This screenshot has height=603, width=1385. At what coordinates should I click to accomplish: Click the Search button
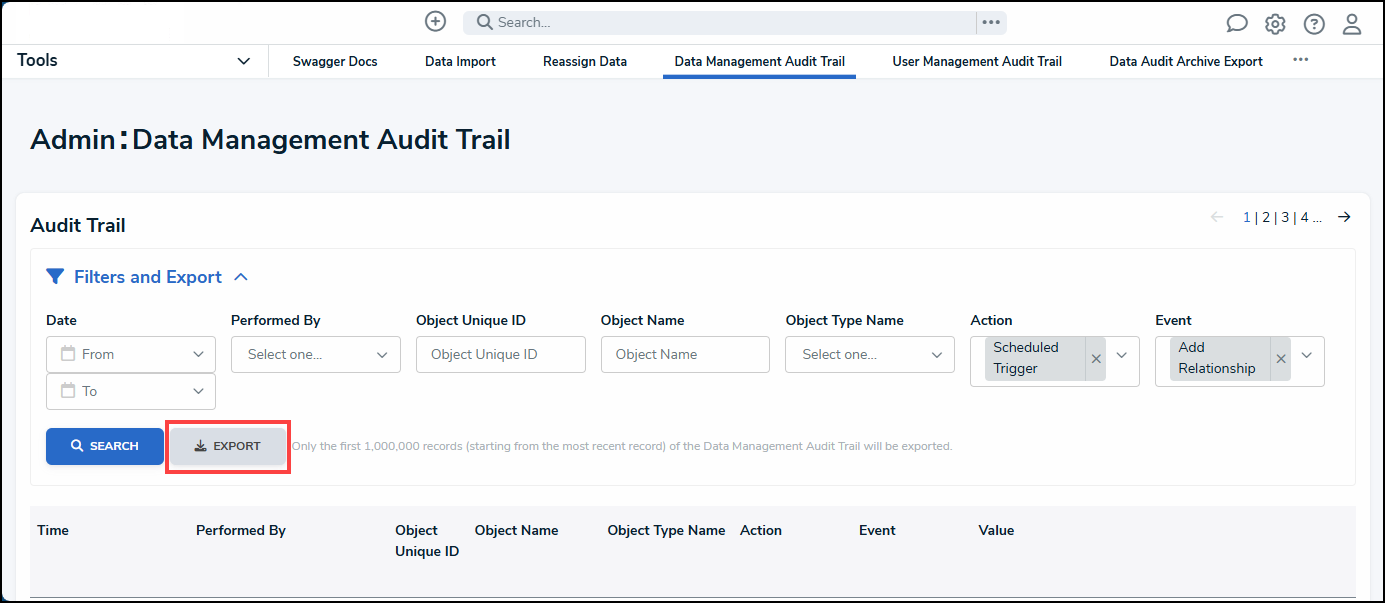click(x=104, y=446)
